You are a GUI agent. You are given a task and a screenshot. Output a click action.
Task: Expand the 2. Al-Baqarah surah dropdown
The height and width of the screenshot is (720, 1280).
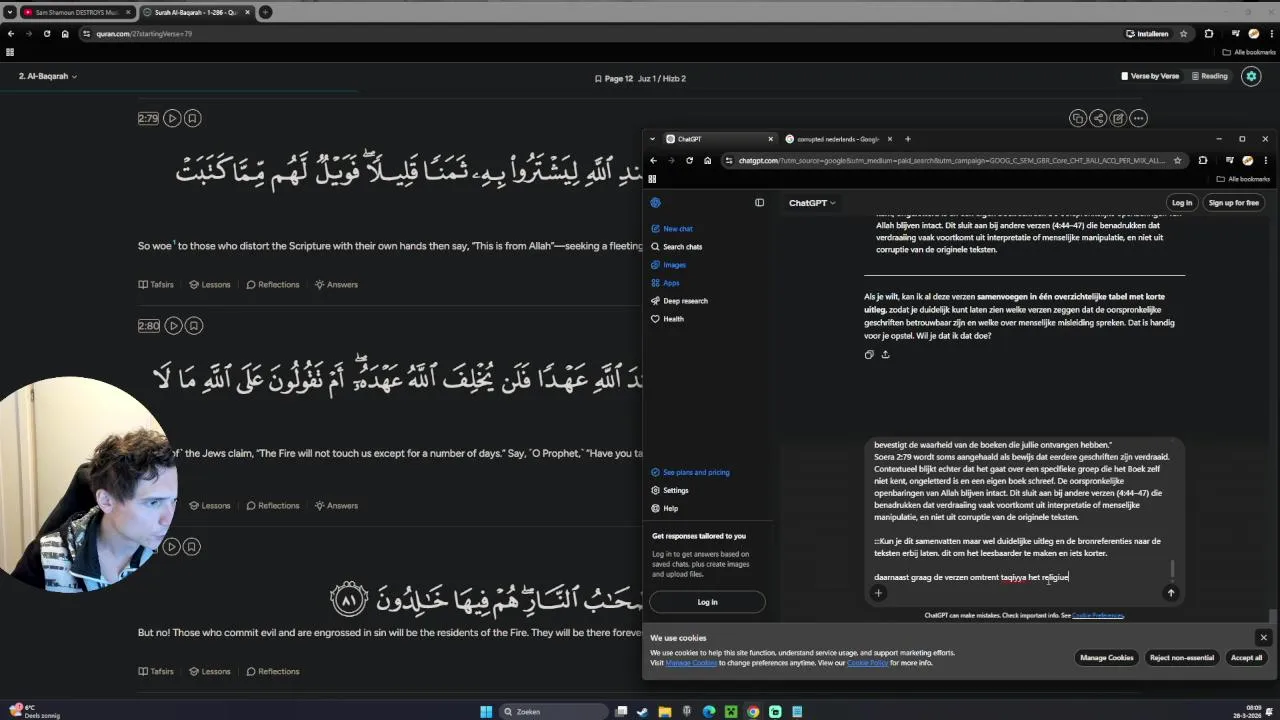[48, 76]
